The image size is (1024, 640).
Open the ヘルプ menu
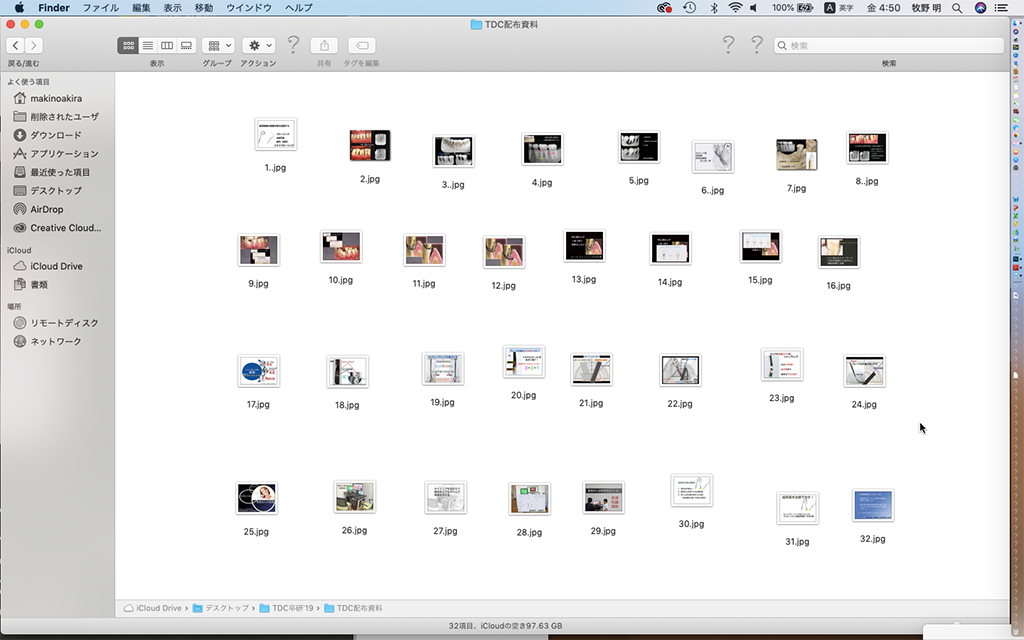(x=299, y=8)
